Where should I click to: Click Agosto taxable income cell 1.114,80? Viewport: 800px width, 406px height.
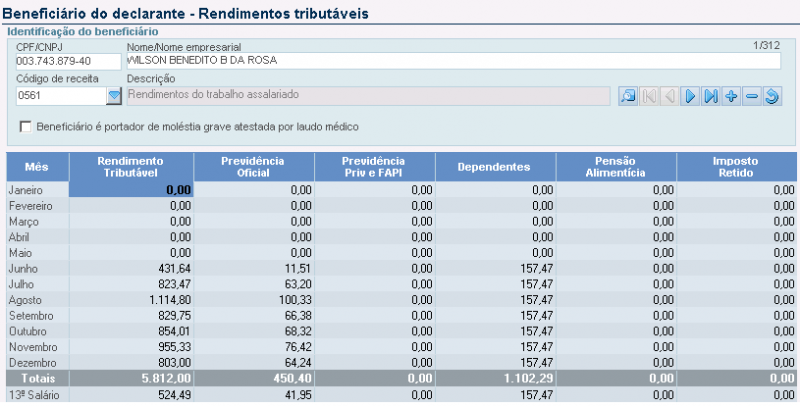click(131, 300)
